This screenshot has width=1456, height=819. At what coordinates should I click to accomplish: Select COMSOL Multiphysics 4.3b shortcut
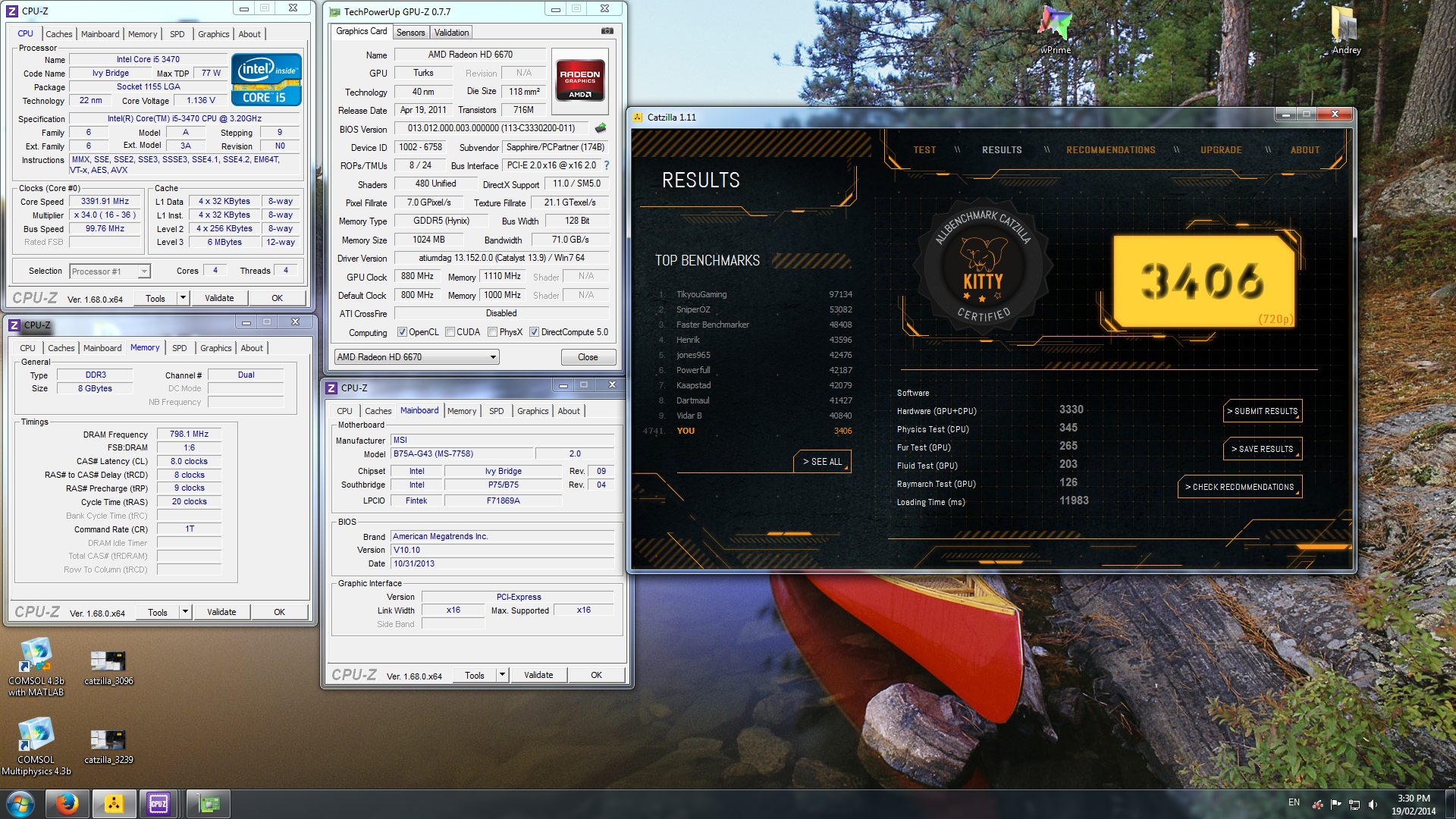click(x=36, y=747)
